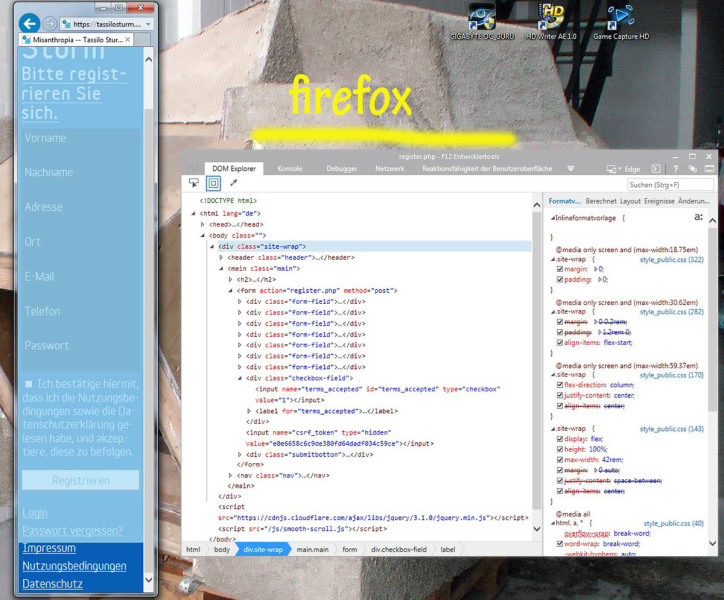Viewport: 724px width, 600px height.
Task: Click the Registrieren button on the webpage
Action: pos(80,480)
